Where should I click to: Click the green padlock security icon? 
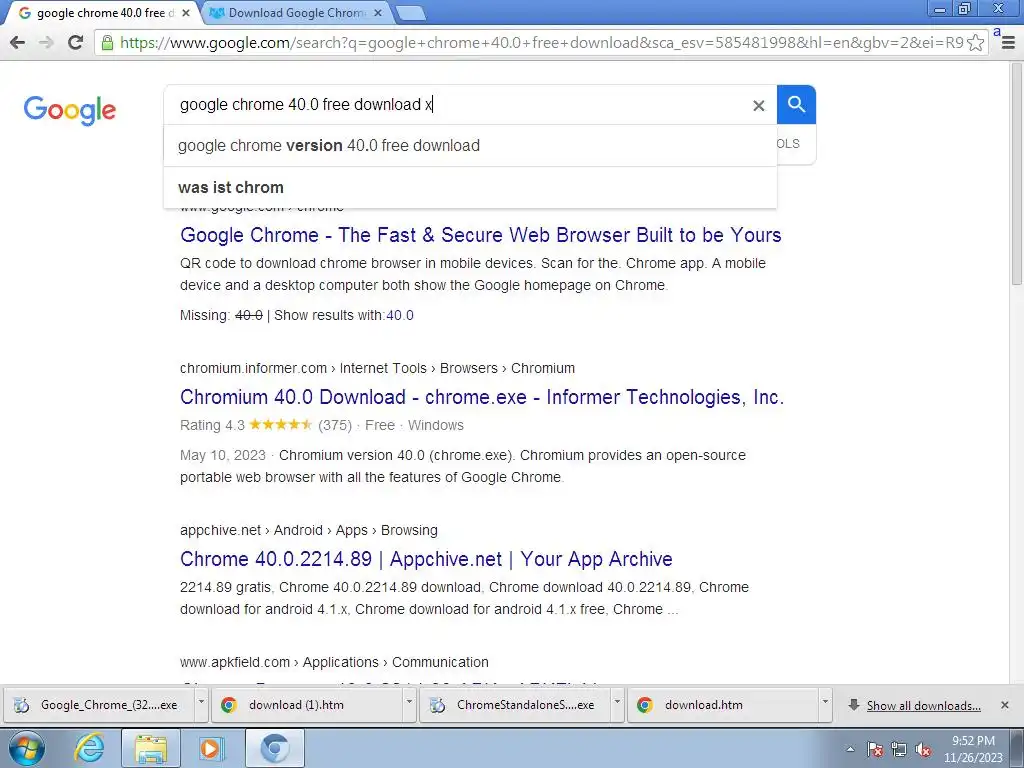click(107, 43)
